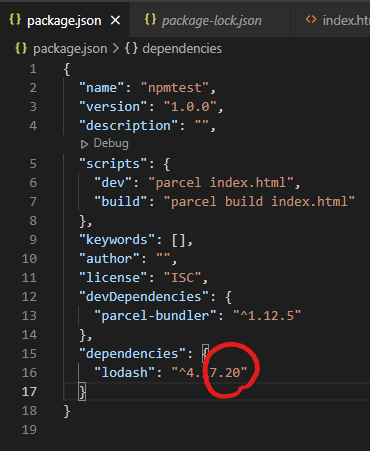Click the braces icon before breadcrumb dependencies
370x451 pixels.
tap(131, 49)
